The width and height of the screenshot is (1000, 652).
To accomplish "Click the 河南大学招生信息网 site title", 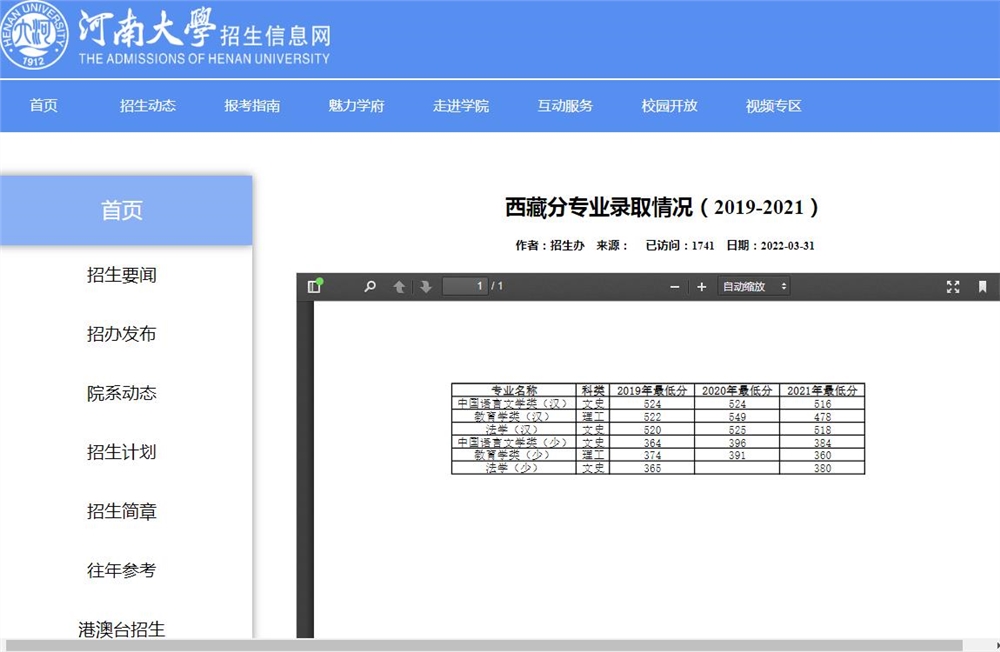I will [205, 37].
